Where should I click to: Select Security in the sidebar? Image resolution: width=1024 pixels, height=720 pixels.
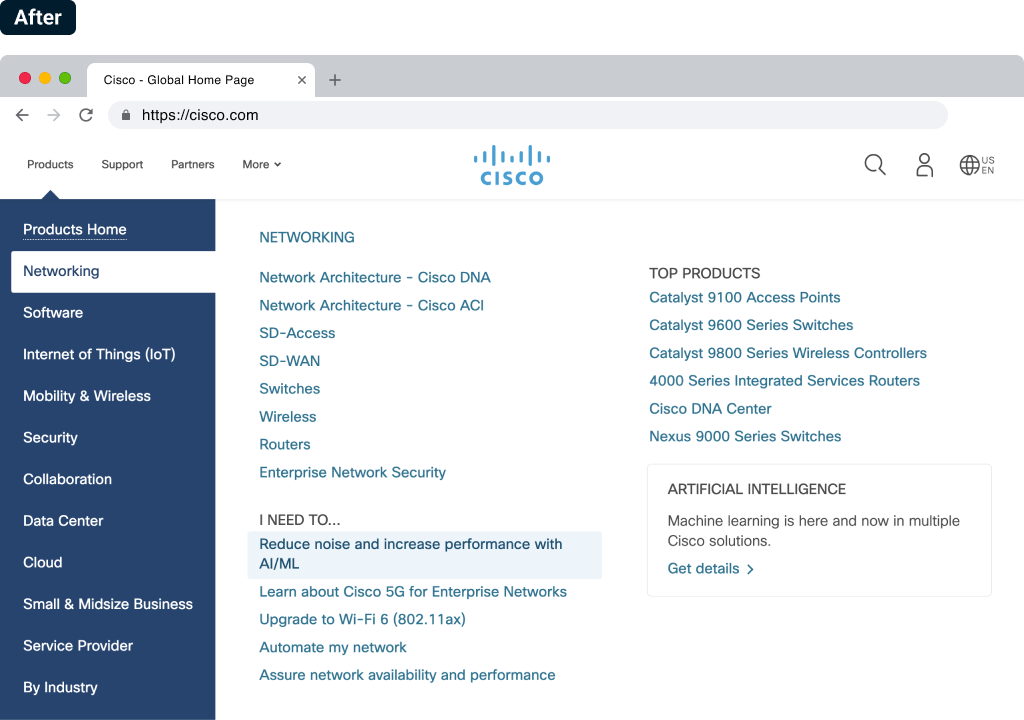50,438
